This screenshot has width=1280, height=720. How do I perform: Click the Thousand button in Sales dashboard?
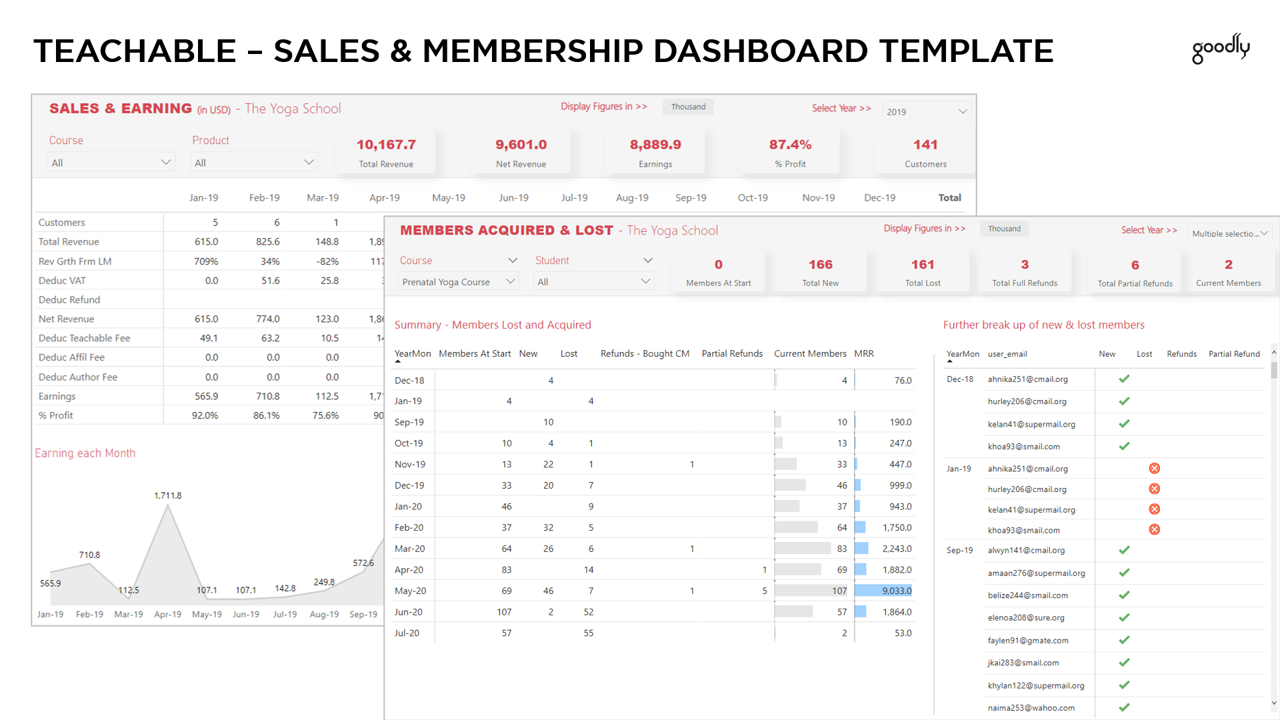[x=688, y=107]
